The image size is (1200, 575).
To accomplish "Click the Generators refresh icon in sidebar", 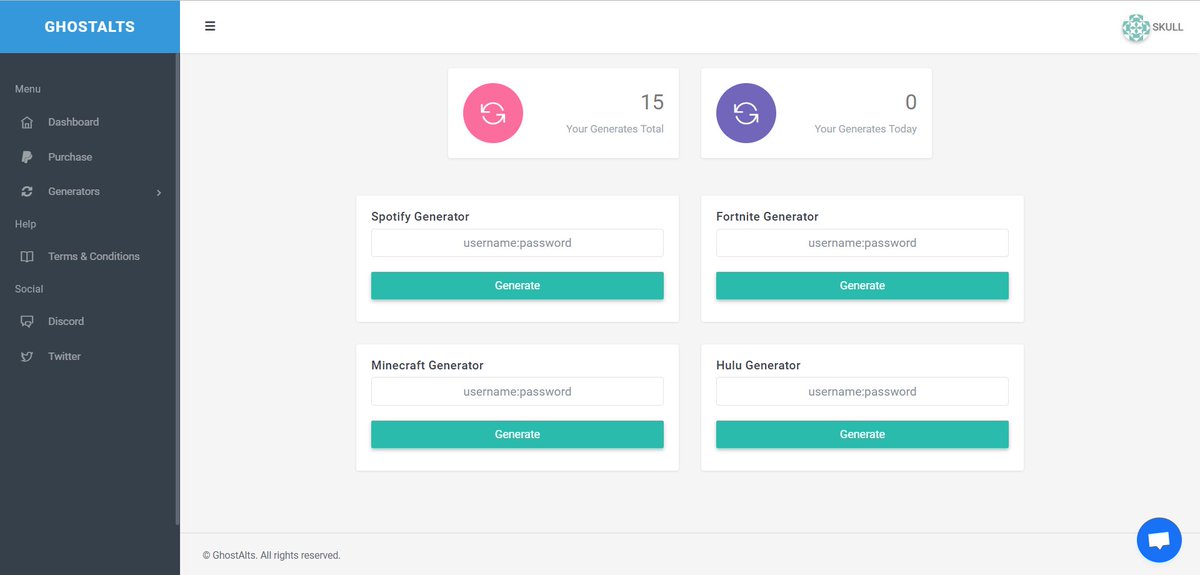I will click(x=27, y=191).
